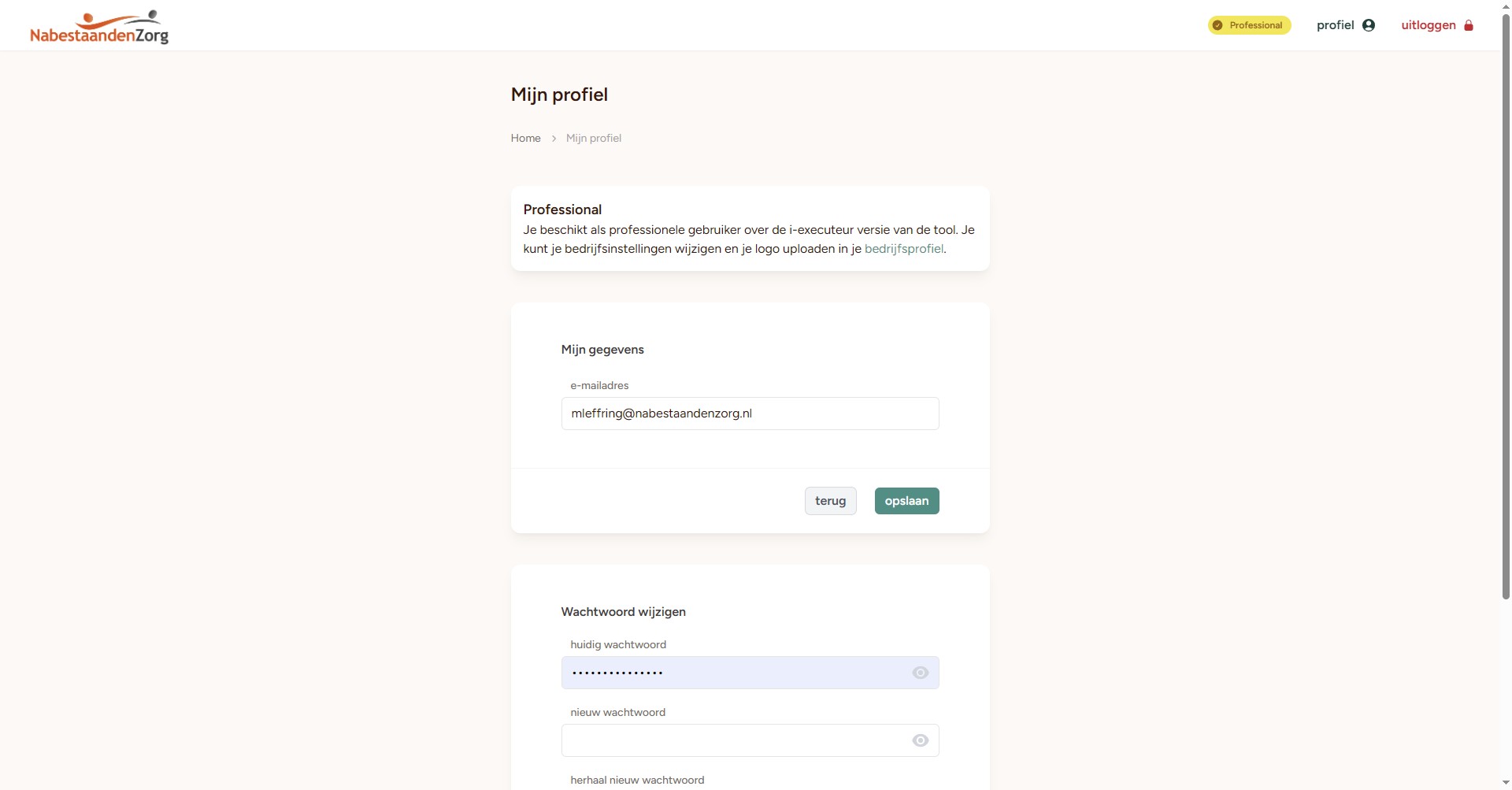Viewport: 1512px width, 790px height.
Task: Click the NabestaandenZorg logo
Action: [x=99, y=28]
